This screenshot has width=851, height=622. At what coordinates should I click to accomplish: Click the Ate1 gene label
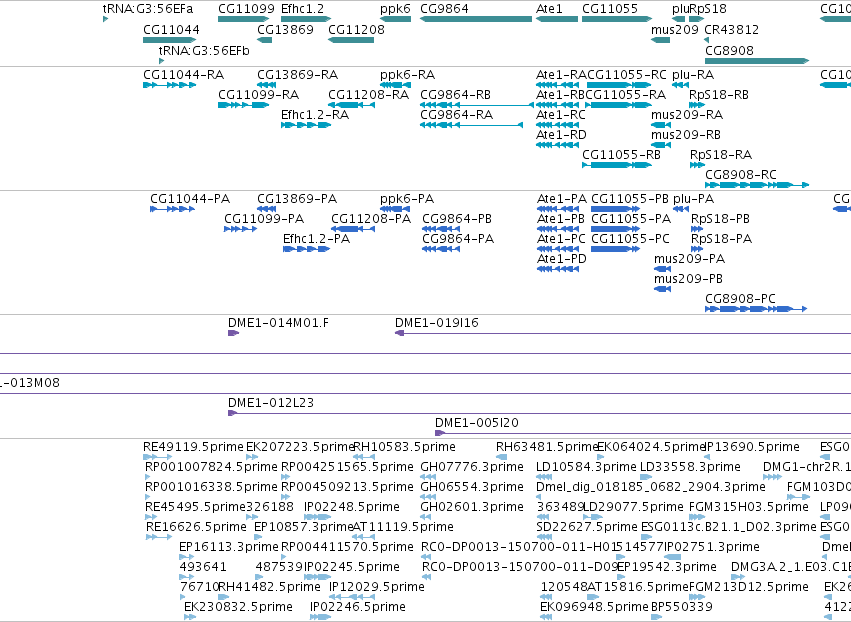tap(549, 9)
